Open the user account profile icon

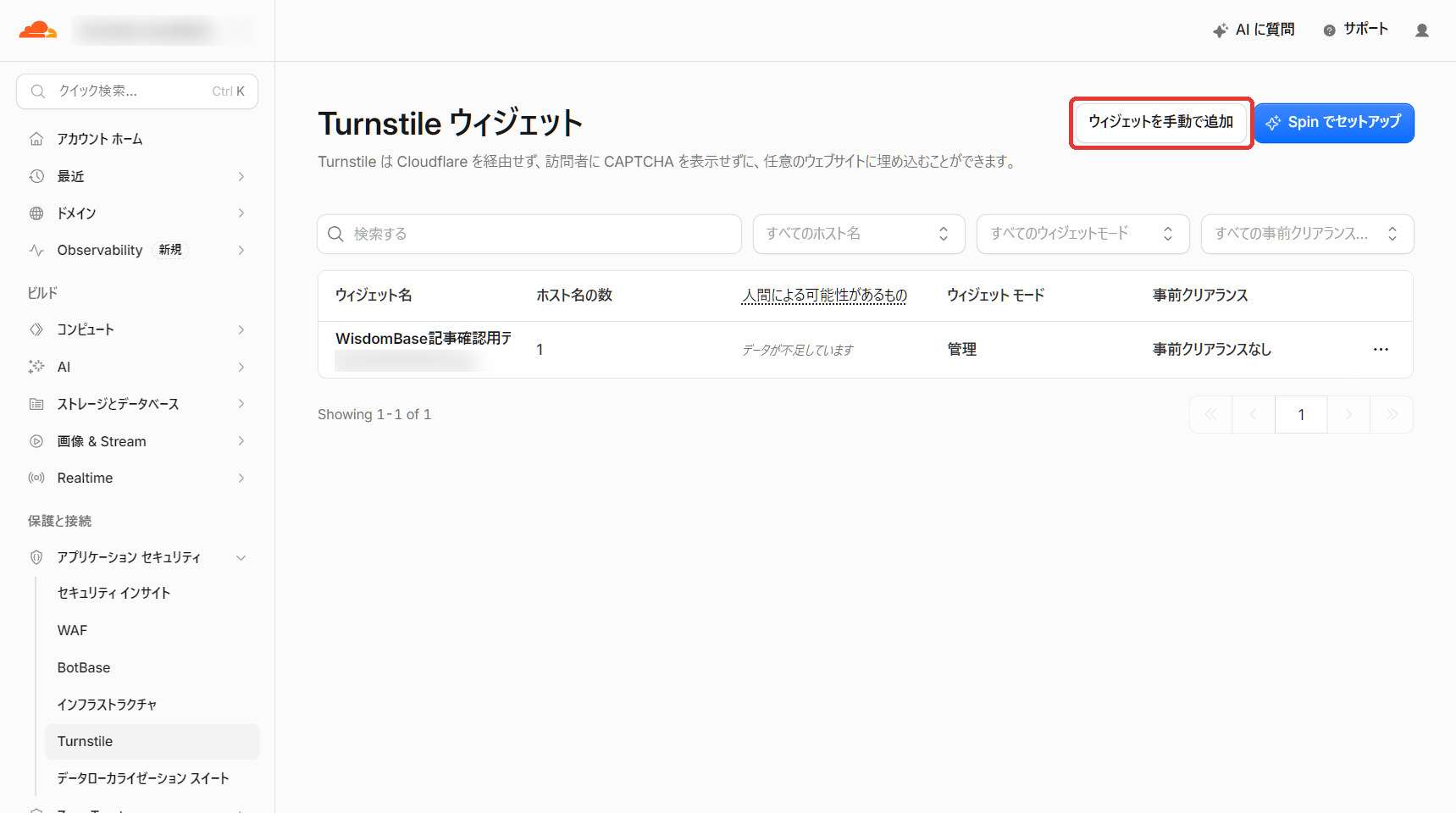tap(1422, 30)
